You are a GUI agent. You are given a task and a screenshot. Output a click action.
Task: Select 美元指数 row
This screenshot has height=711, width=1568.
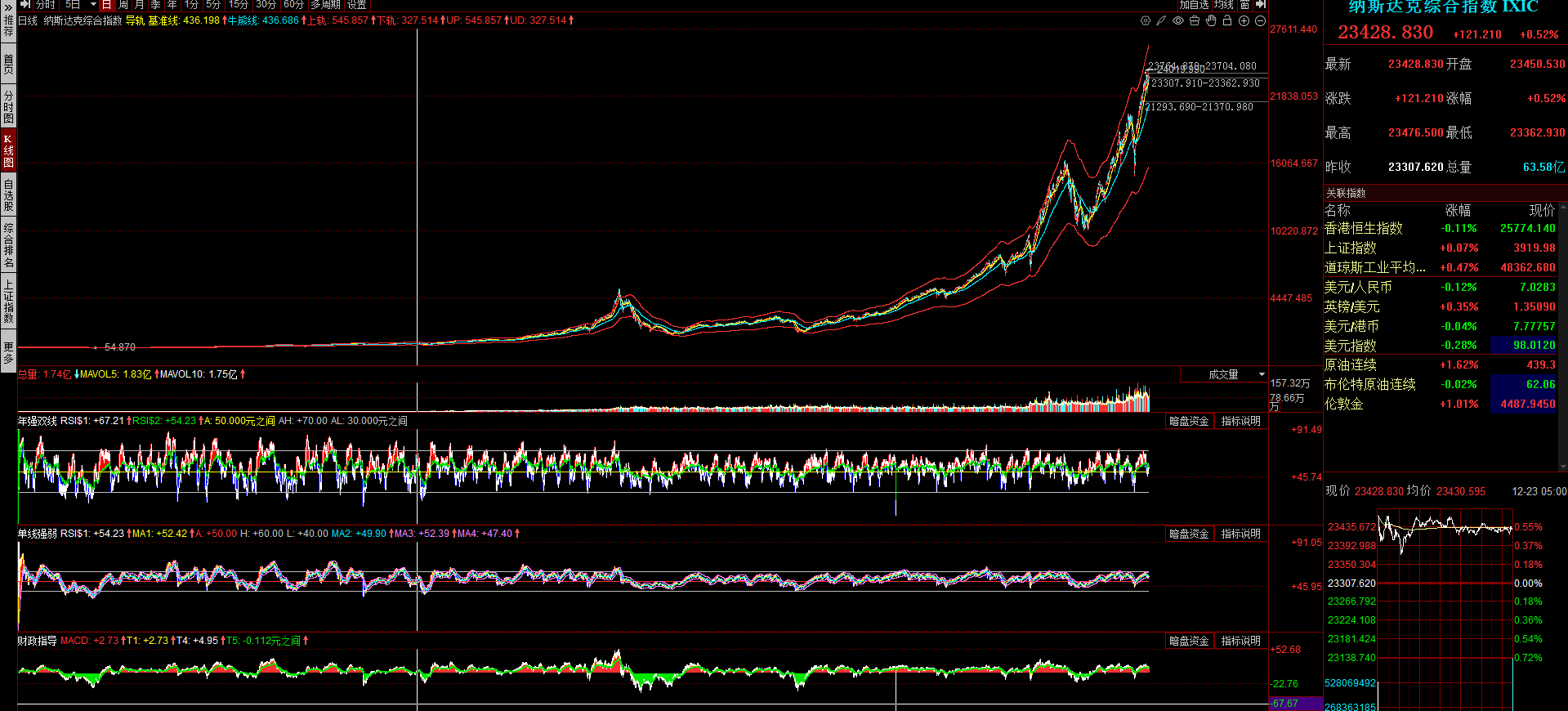[1441, 346]
